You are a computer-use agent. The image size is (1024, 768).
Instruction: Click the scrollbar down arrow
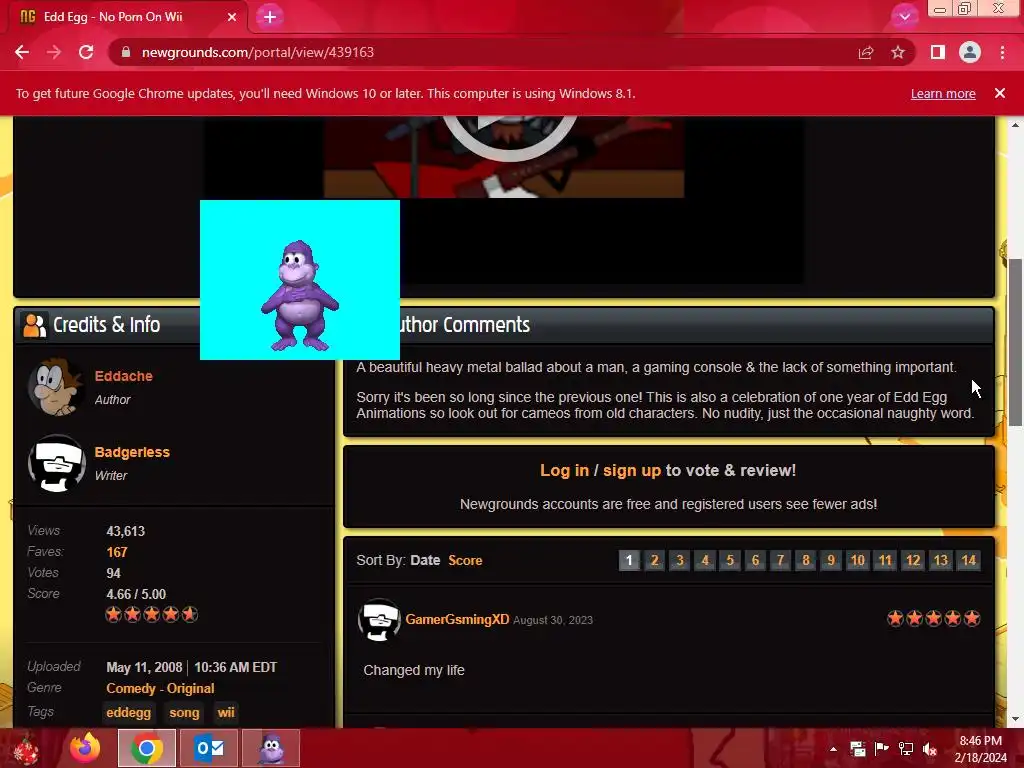[x=1015, y=719]
